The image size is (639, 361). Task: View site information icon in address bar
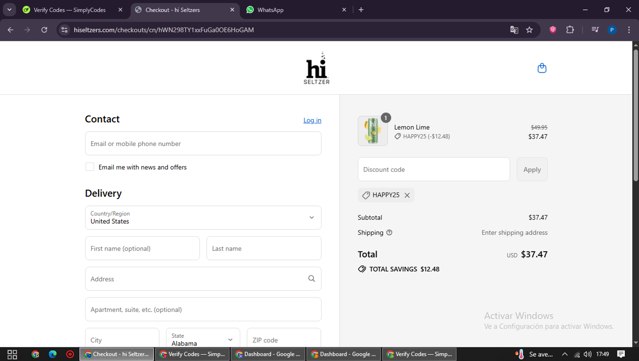coord(64,30)
